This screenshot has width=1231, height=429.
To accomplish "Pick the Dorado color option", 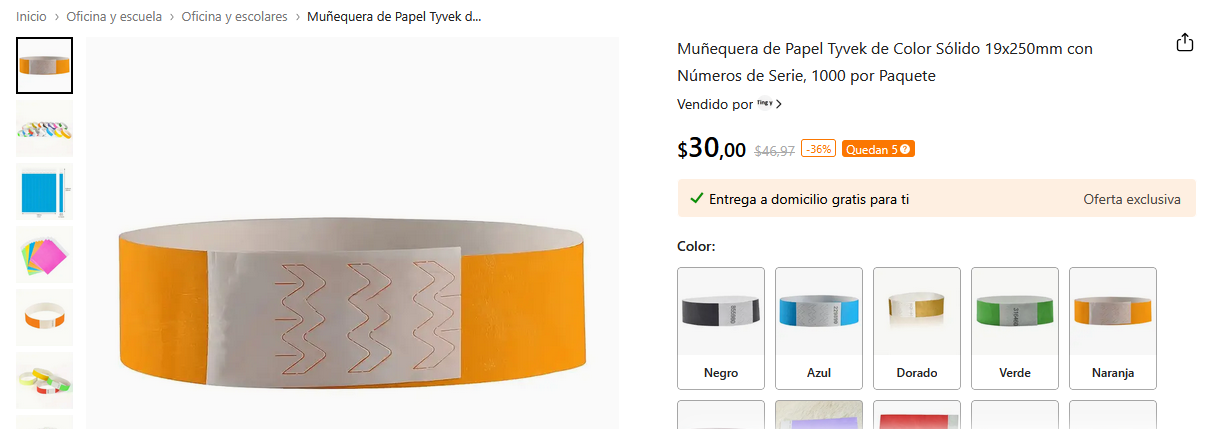I will (917, 328).
